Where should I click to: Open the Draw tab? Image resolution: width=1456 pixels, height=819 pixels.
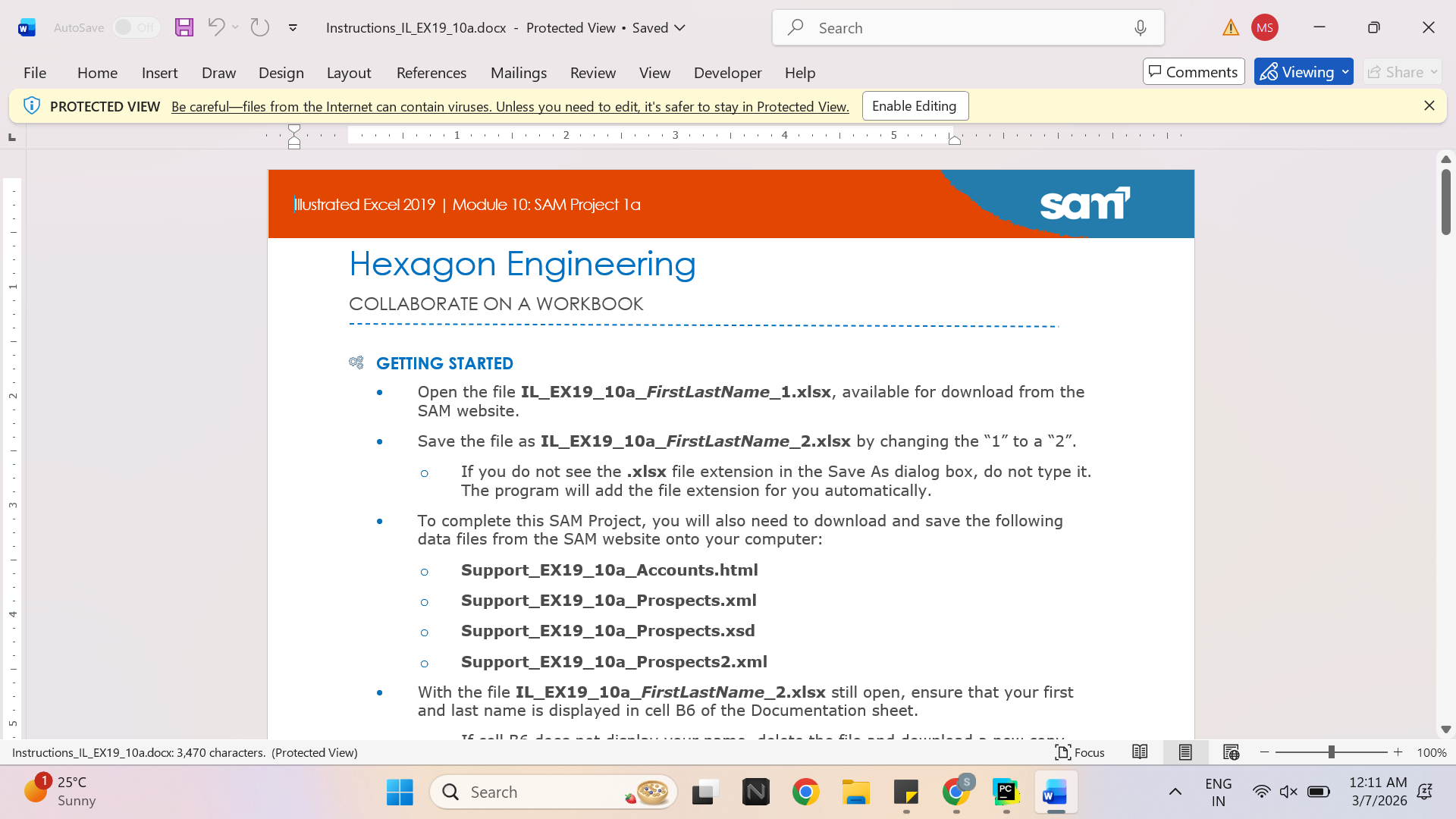[x=218, y=73]
